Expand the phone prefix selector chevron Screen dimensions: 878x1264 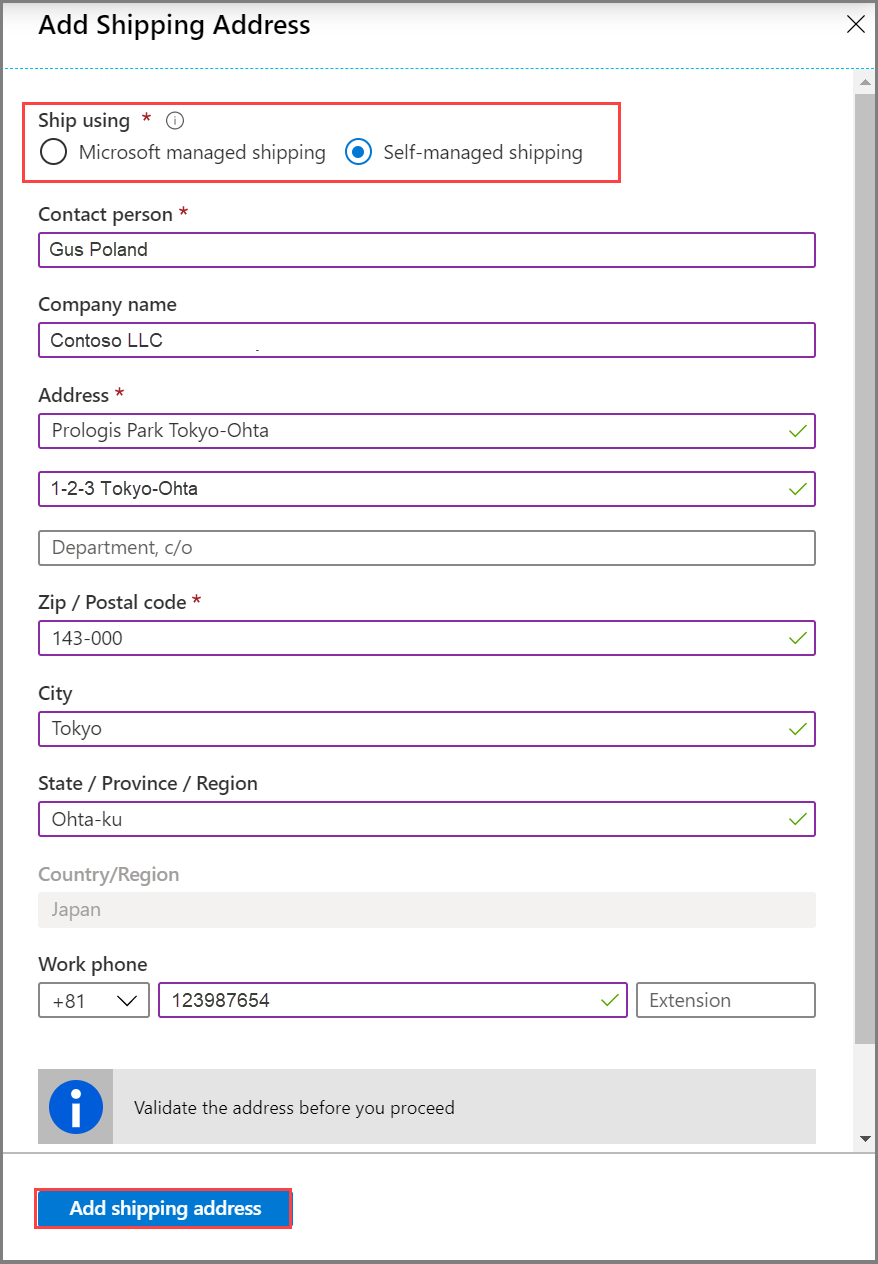coord(126,999)
